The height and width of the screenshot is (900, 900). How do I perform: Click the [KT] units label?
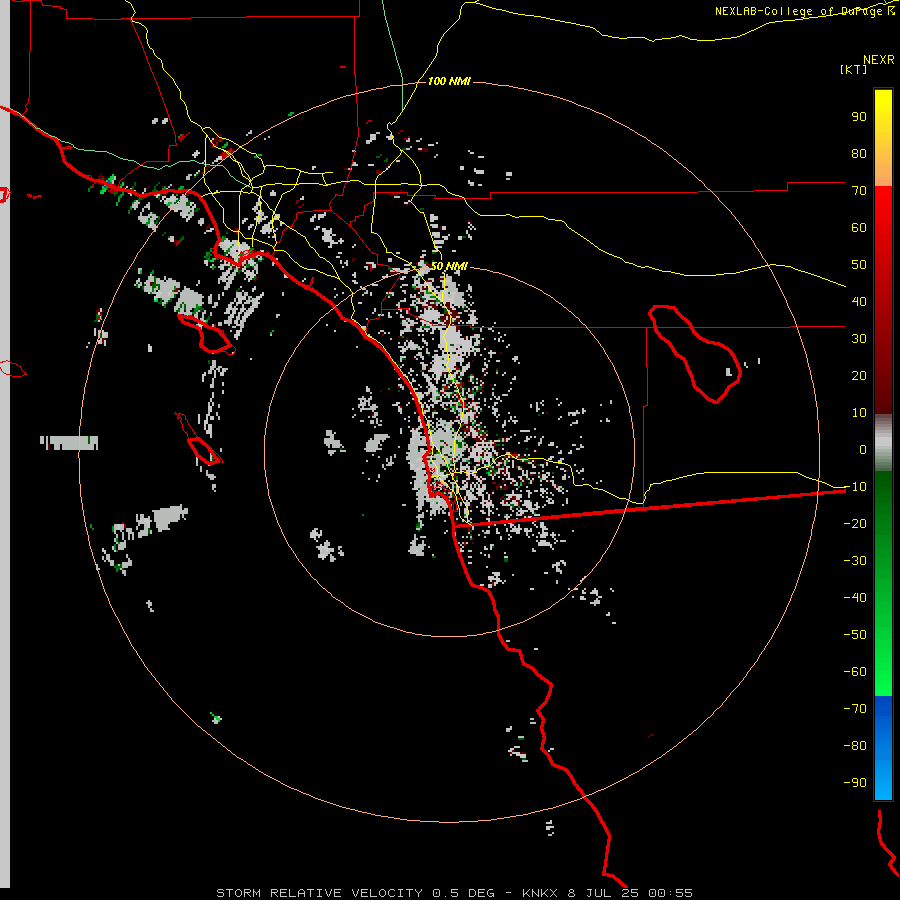pyautogui.click(x=854, y=69)
